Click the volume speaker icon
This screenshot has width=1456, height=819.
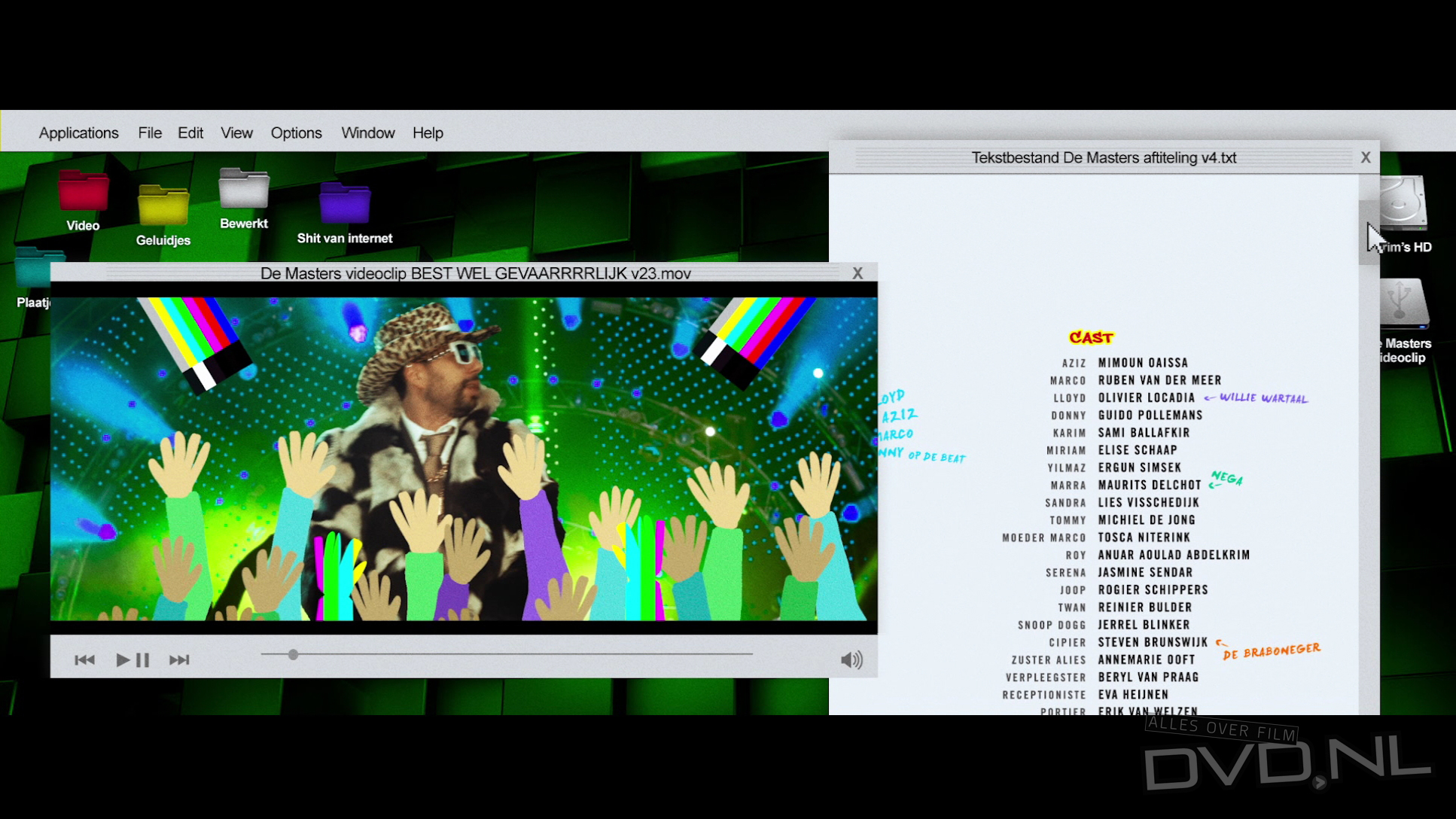click(851, 660)
